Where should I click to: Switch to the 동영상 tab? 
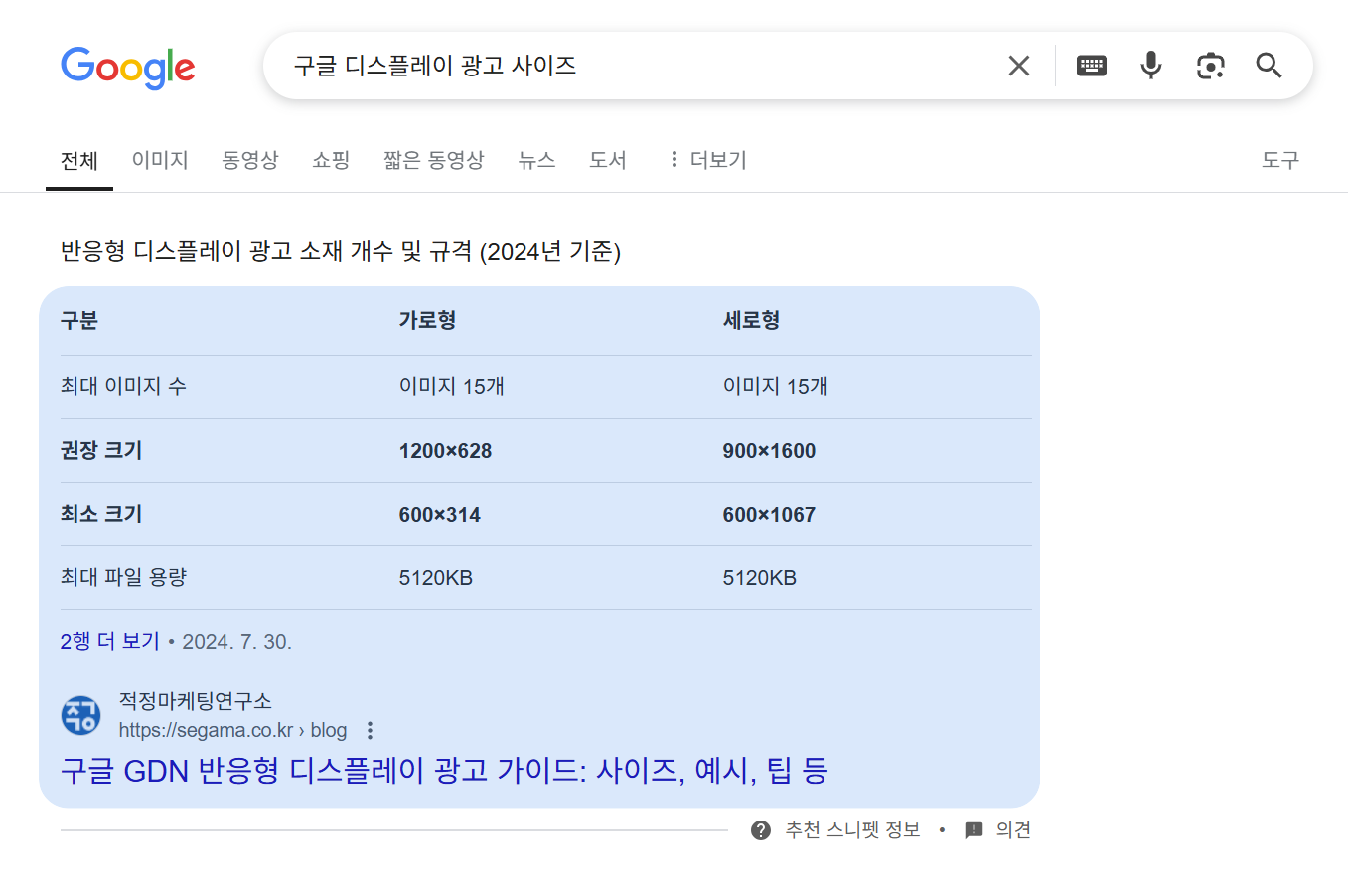pos(249,160)
